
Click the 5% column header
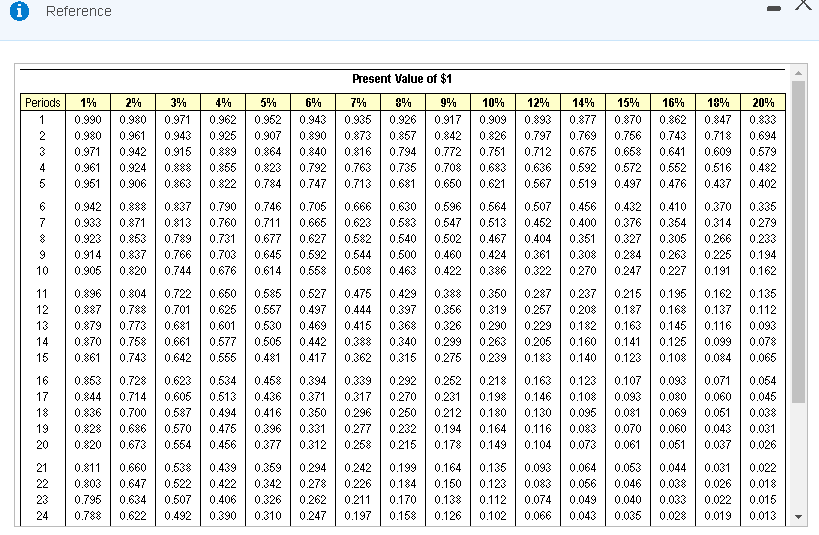268,102
